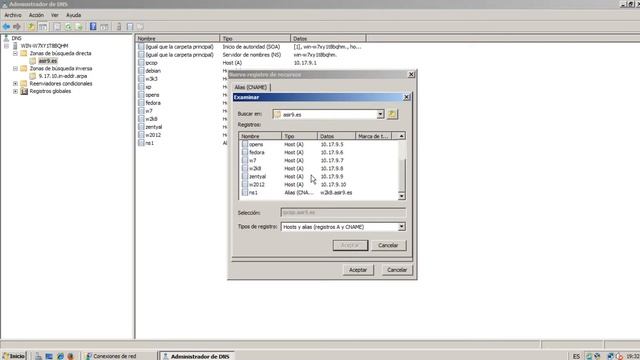Select the Inicio de autoridad (SOA) record row
This screenshot has height=360, width=640.
pyautogui.click(x=251, y=47)
